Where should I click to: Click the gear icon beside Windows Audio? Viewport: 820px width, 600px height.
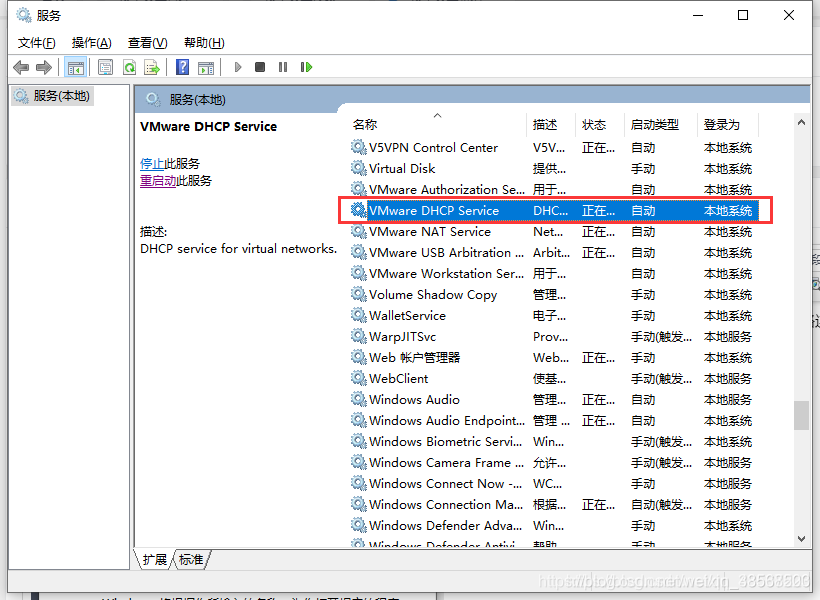coord(359,399)
